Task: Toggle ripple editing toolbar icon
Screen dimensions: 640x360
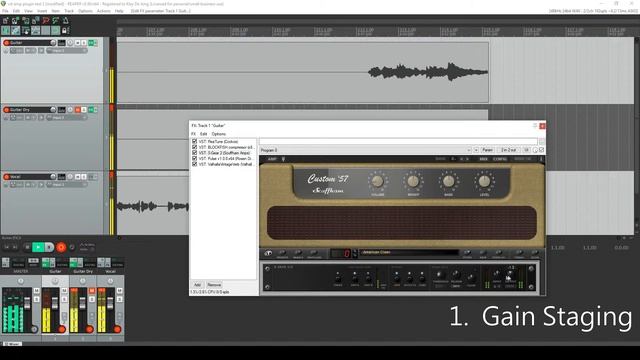Action: tap(26, 31)
